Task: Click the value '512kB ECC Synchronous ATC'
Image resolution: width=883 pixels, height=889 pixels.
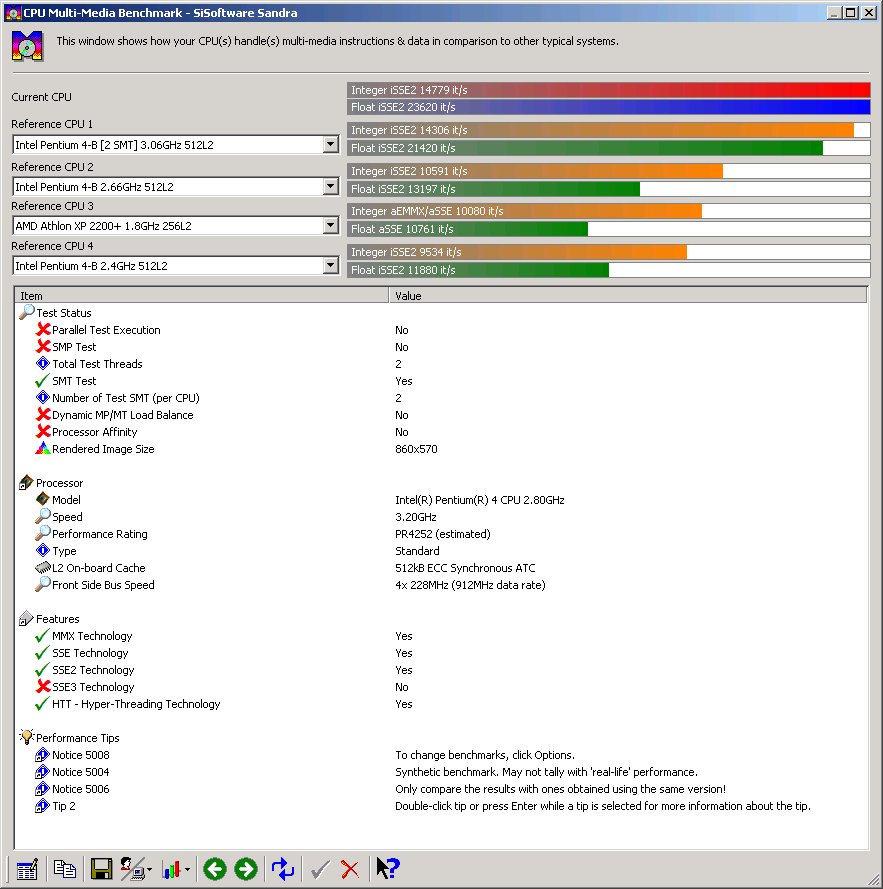Action: 465,568
